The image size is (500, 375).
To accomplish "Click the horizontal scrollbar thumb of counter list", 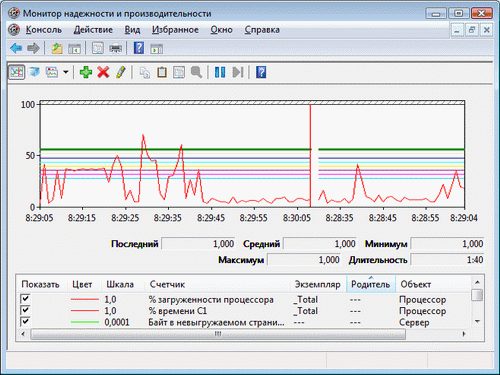I will 218,334.
